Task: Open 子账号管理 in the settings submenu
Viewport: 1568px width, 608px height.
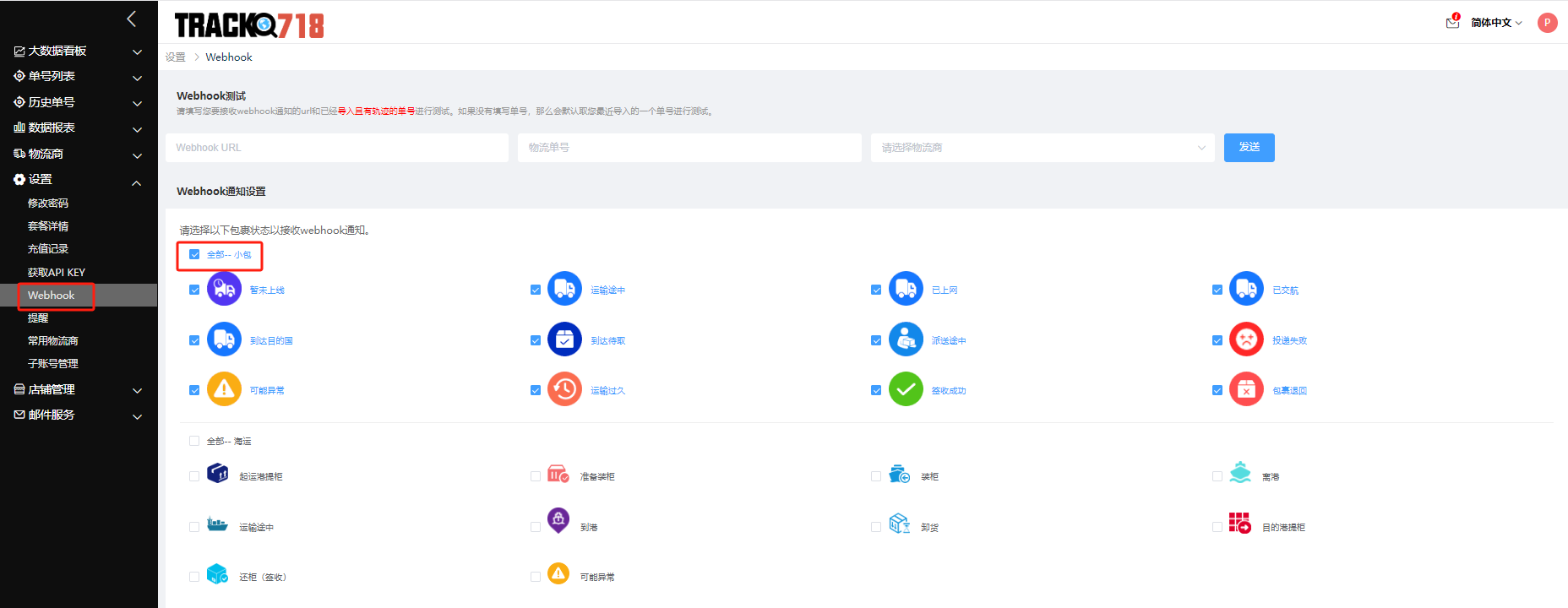Action: 53,364
